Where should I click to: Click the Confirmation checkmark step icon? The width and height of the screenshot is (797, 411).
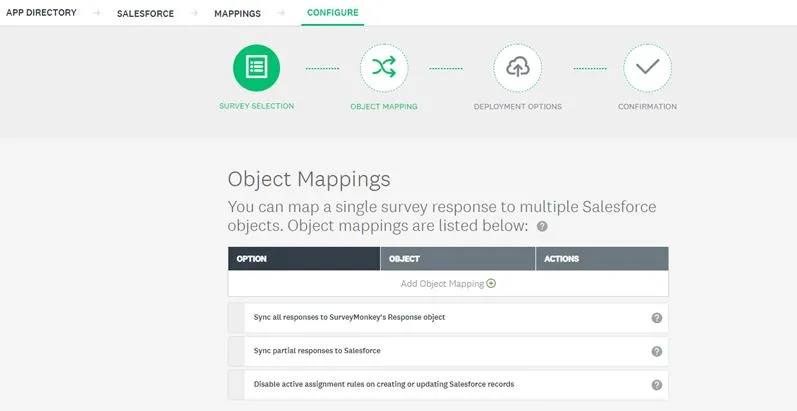tap(648, 68)
